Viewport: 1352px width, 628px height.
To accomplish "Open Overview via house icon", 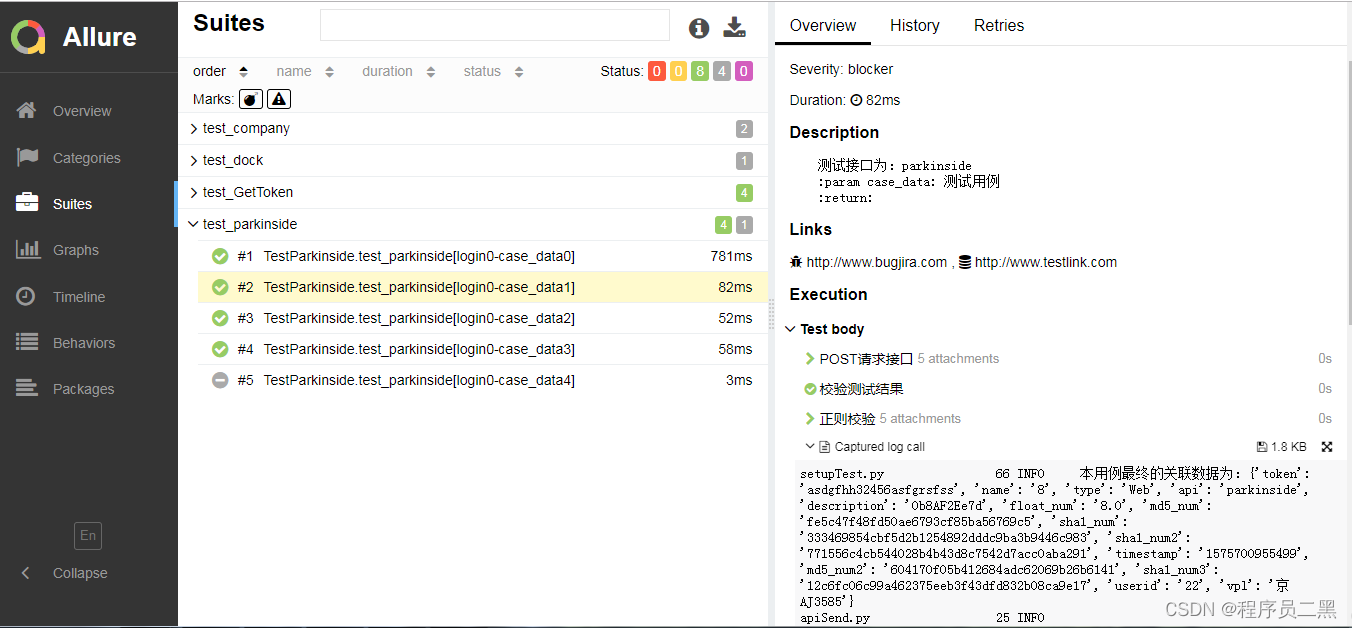I will (x=27, y=110).
